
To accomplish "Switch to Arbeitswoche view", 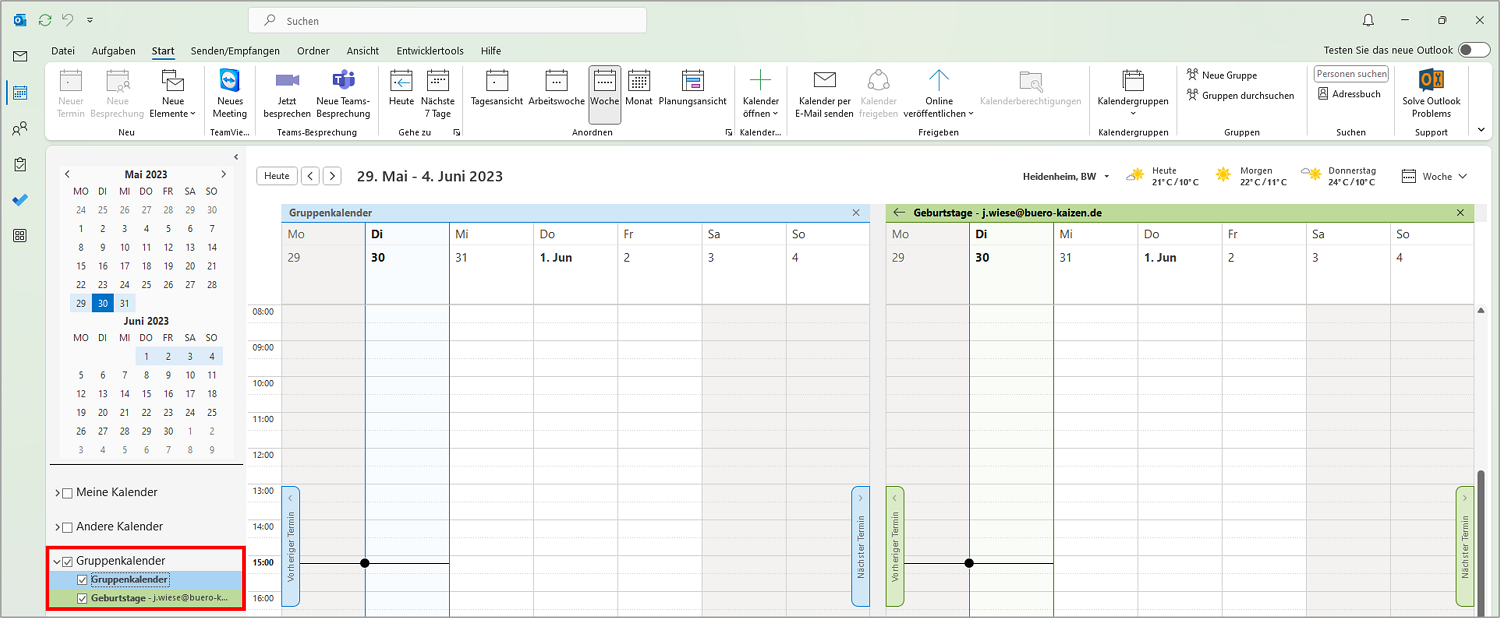I will coord(557,88).
